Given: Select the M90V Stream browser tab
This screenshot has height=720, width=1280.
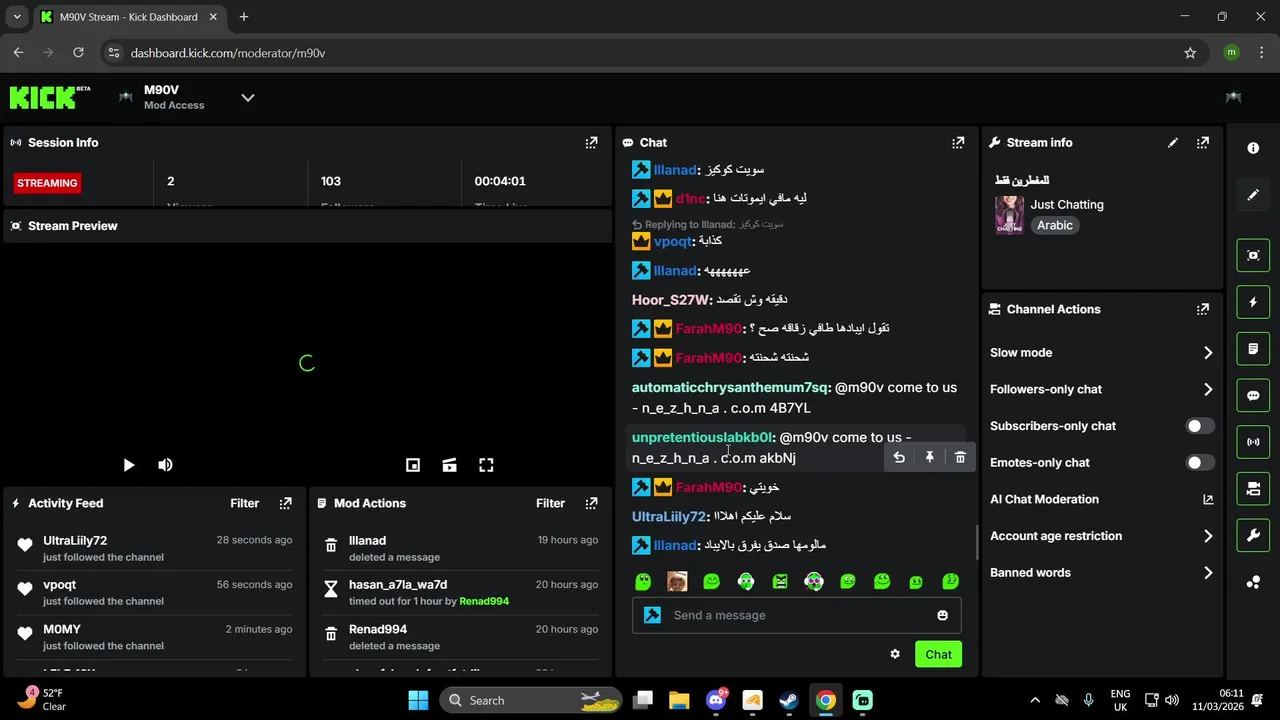Looking at the screenshot, I should [x=129, y=17].
